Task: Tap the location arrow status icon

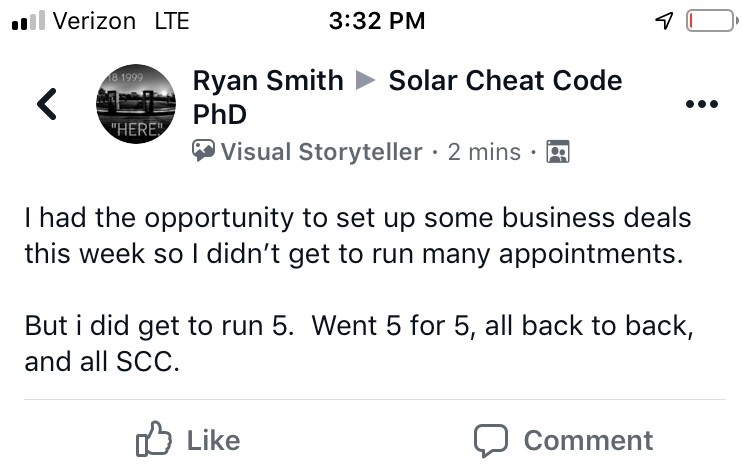Action: click(x=664, y=20)
